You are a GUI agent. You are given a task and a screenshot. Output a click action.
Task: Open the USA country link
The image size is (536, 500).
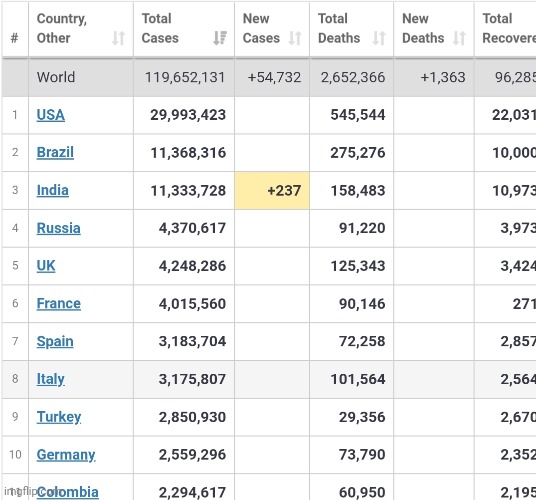pyautogui.click(x=51, y=115)
